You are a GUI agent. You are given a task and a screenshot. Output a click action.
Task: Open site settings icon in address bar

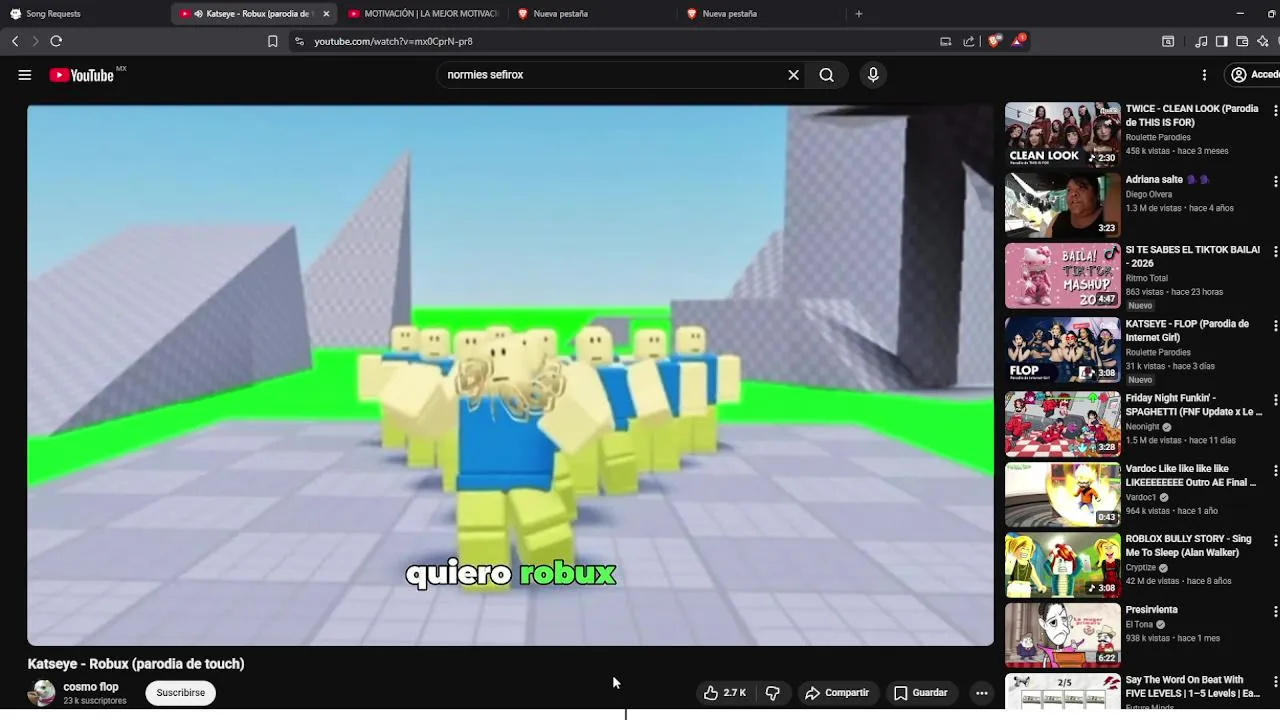[x=298, y=41]
